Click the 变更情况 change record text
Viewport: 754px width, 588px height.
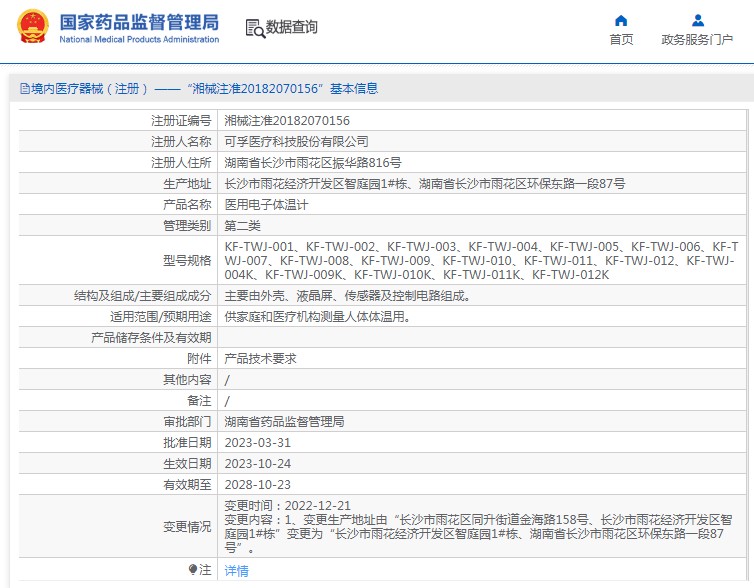pos(480,527)
